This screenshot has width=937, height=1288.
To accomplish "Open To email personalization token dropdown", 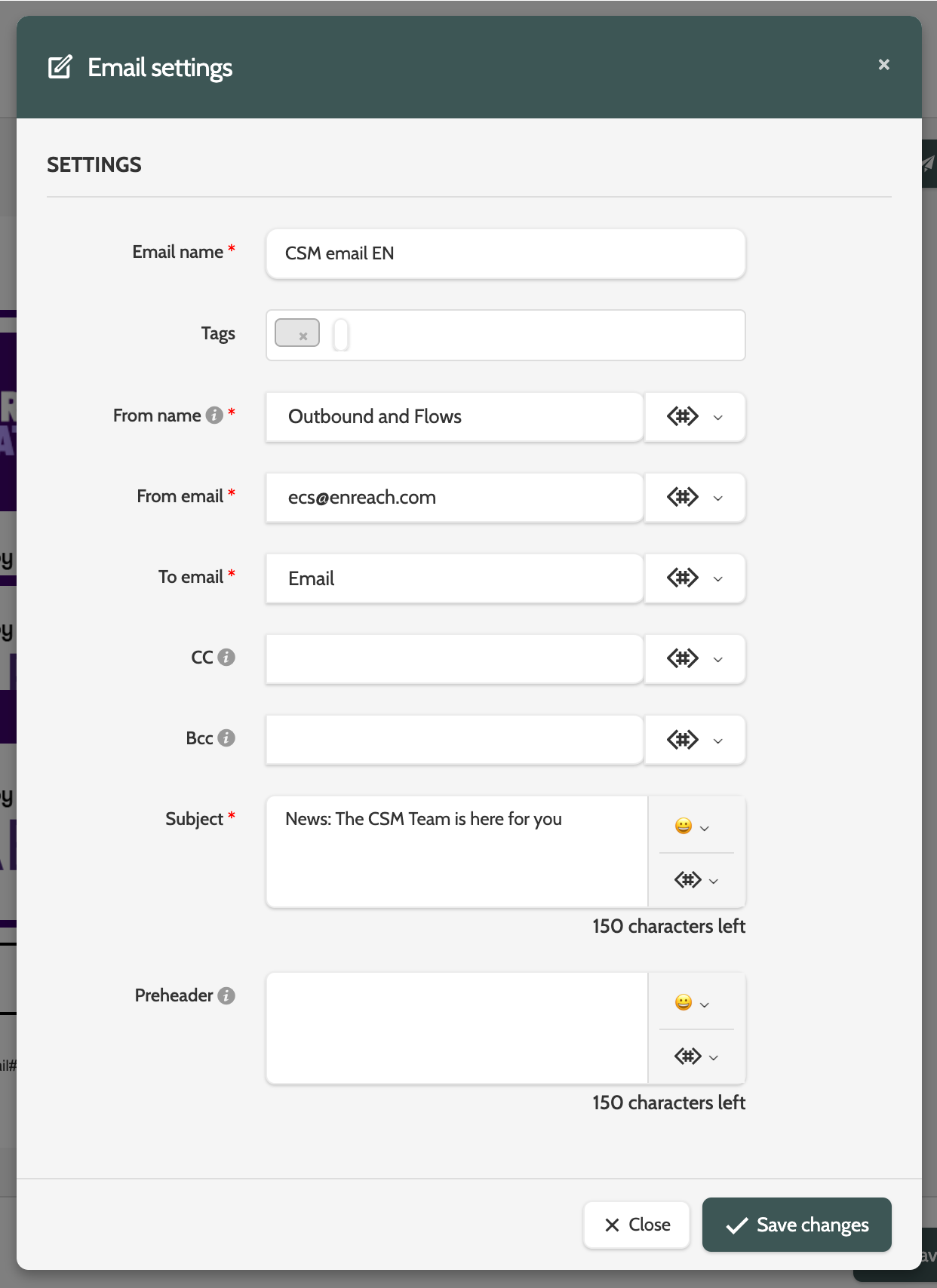I will click(695, 578).
